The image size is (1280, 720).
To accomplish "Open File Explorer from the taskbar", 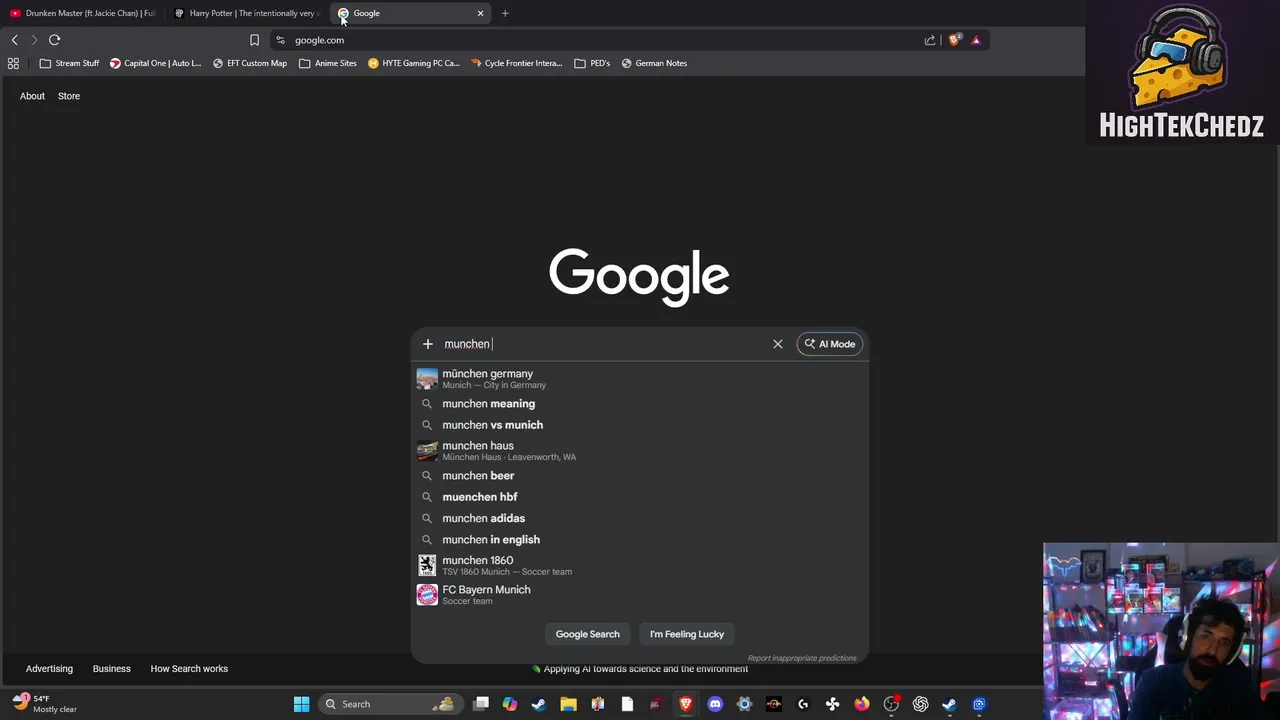I will [568, 704].
